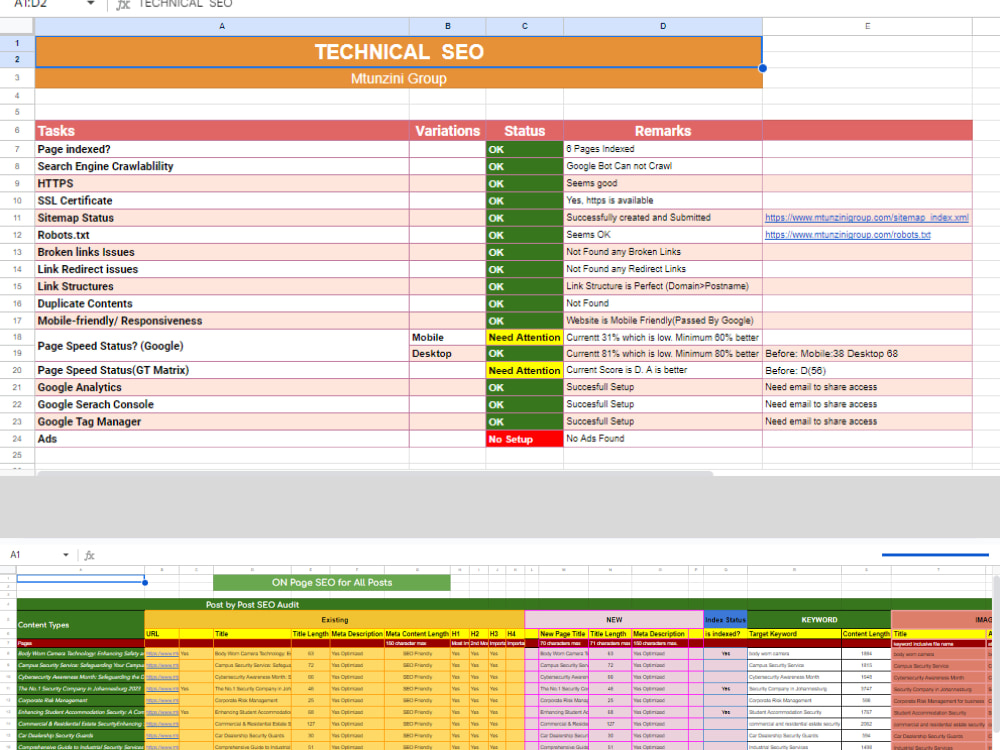Image resolution: width=1000 pixels, height=750 pixels.
Task: Click the Google Tag Manager cell
Action: (x=222, y=422)
